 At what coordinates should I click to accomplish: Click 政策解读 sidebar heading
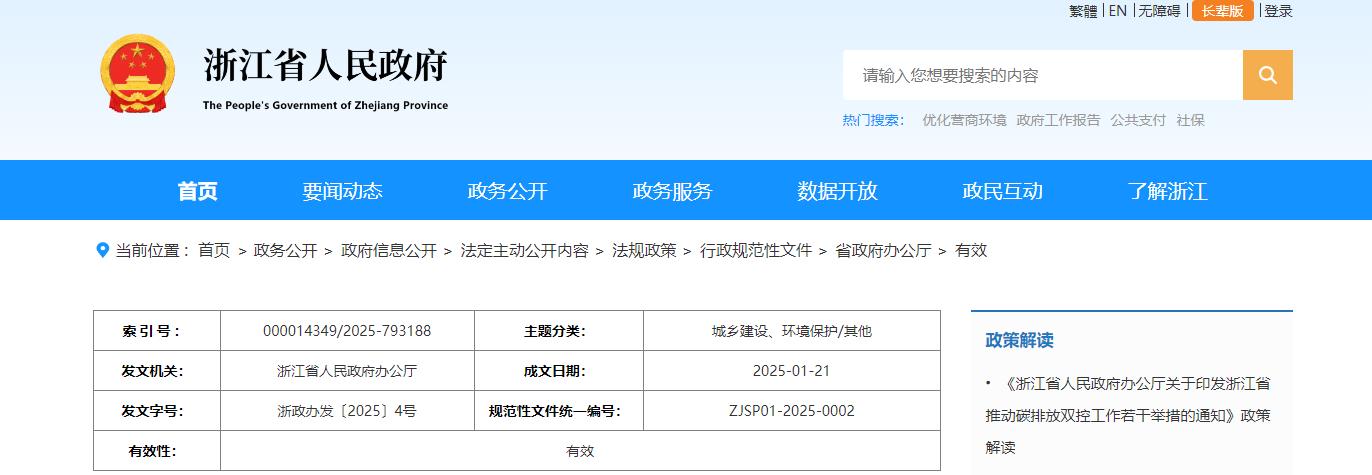(1020, 340)
